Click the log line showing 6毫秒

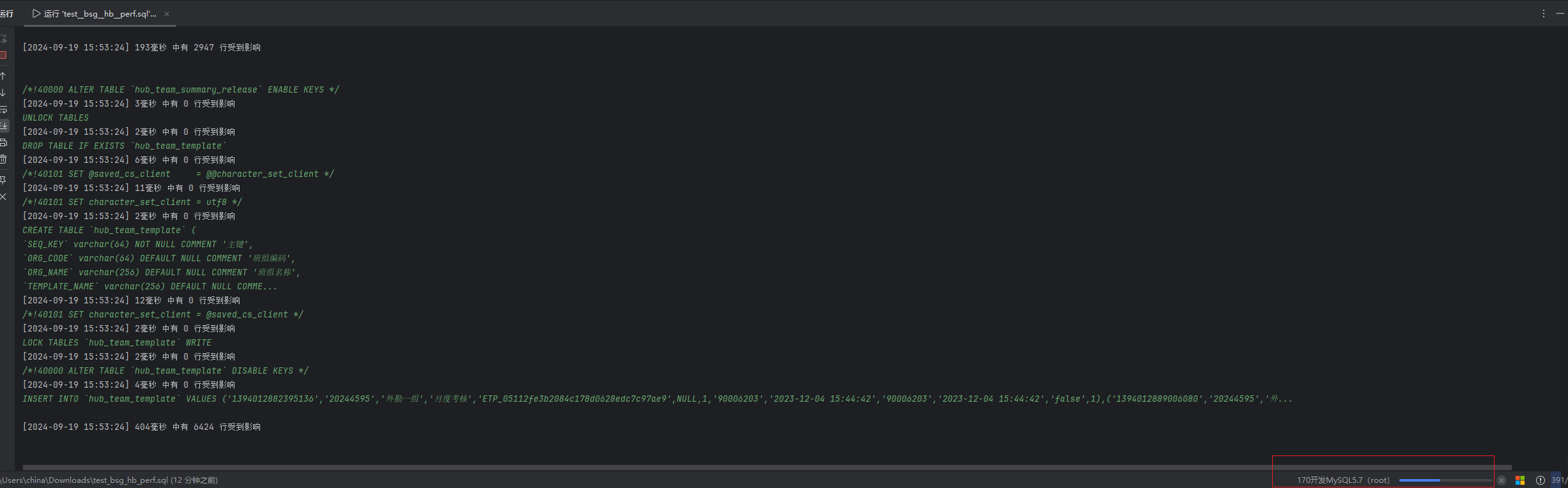pyautogui.click(x=128, y=160)
